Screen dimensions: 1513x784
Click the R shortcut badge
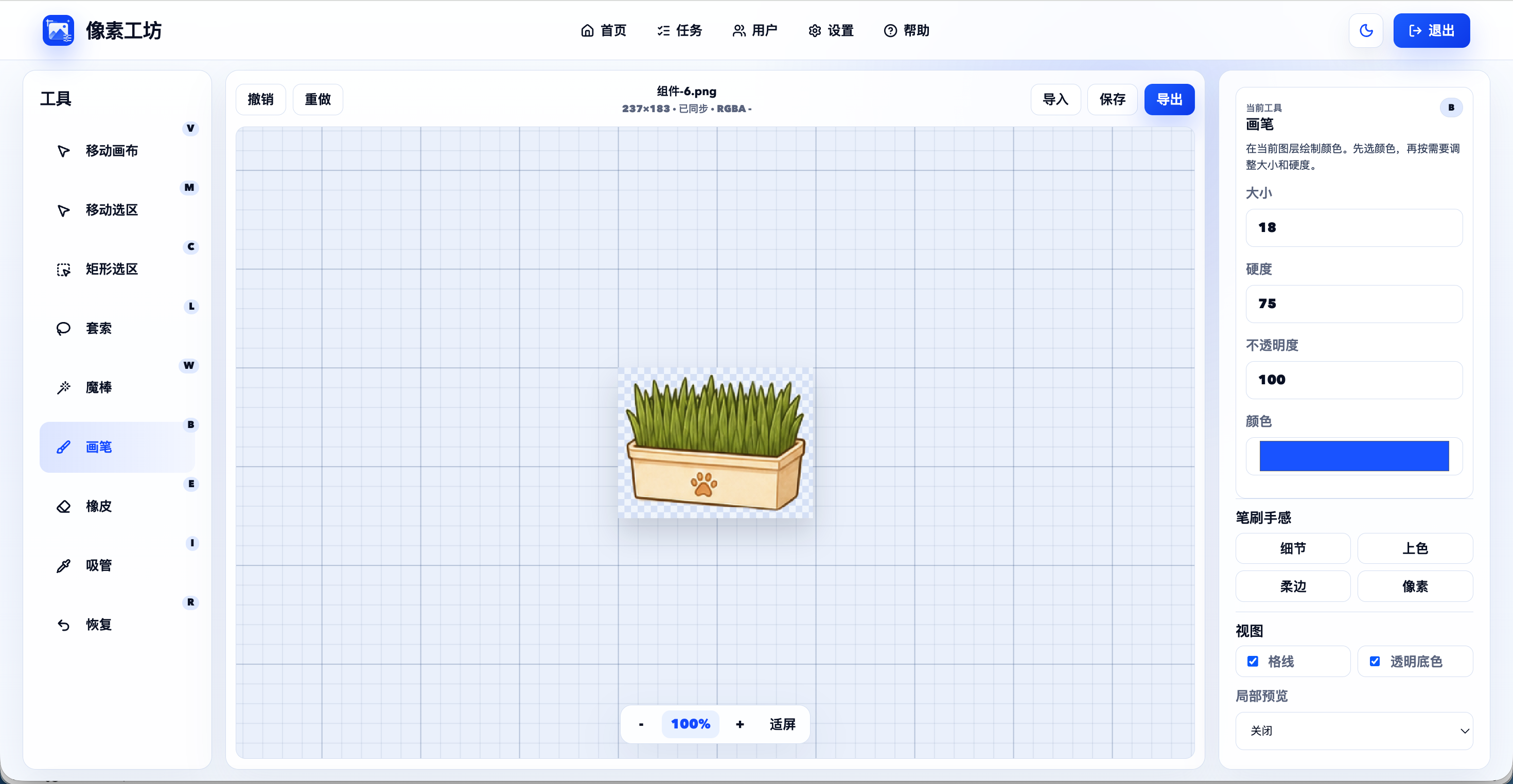pyautogui.click(x=191, y=602)
